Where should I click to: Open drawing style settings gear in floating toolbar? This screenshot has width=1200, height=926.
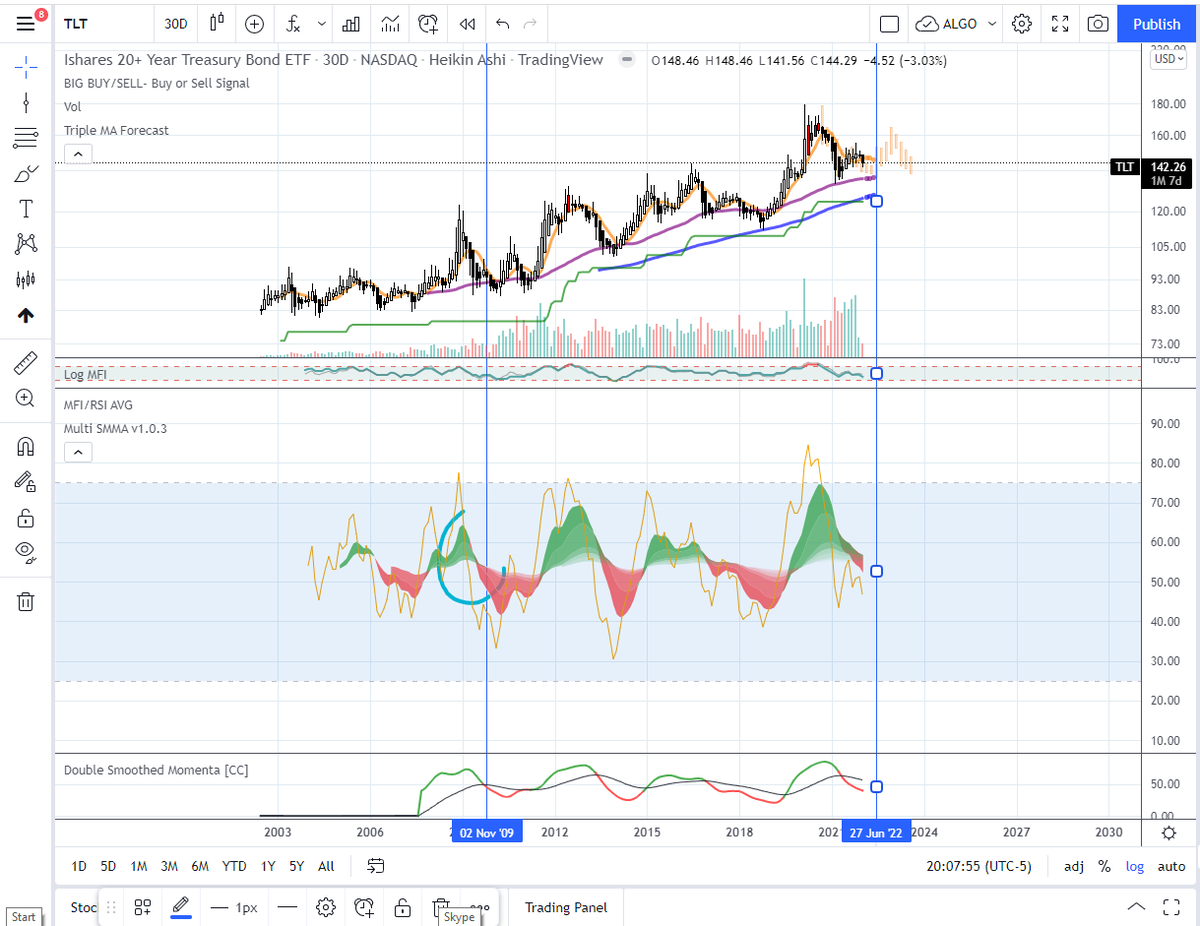point(325,908)
